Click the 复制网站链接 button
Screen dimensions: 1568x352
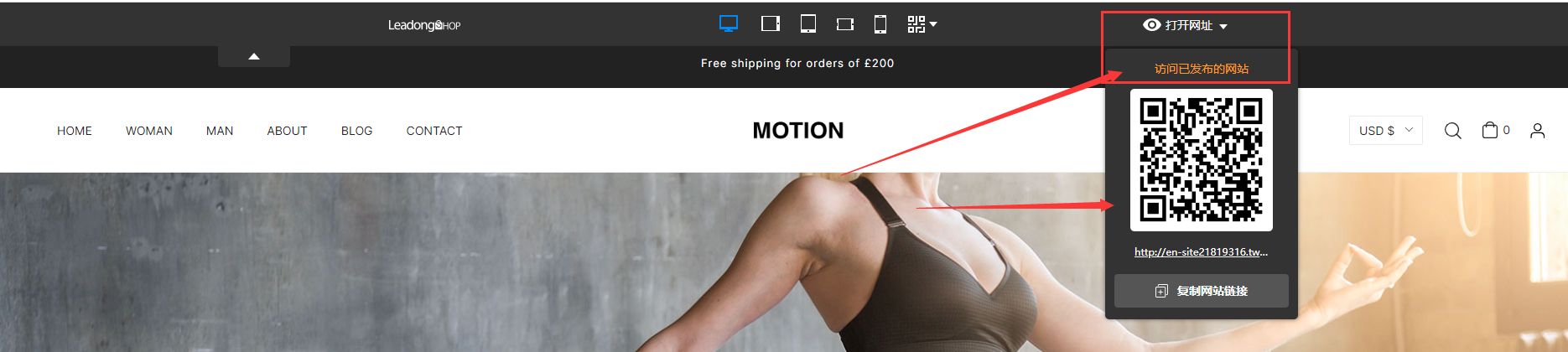pos(1202,291)
